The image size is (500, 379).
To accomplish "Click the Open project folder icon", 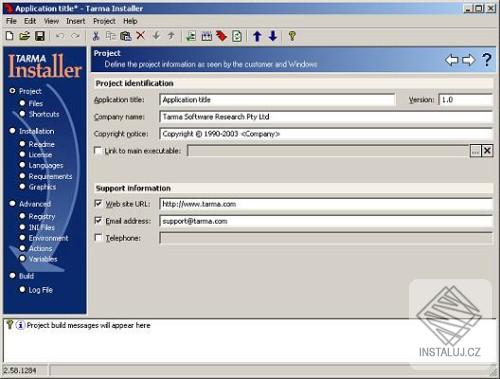I will pos(24,36).
